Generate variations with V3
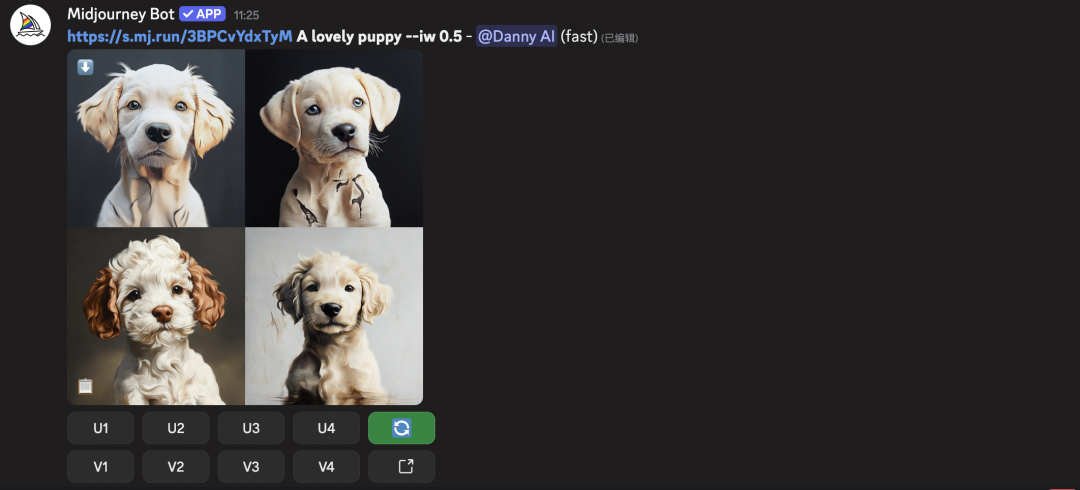 pos(251,467)
